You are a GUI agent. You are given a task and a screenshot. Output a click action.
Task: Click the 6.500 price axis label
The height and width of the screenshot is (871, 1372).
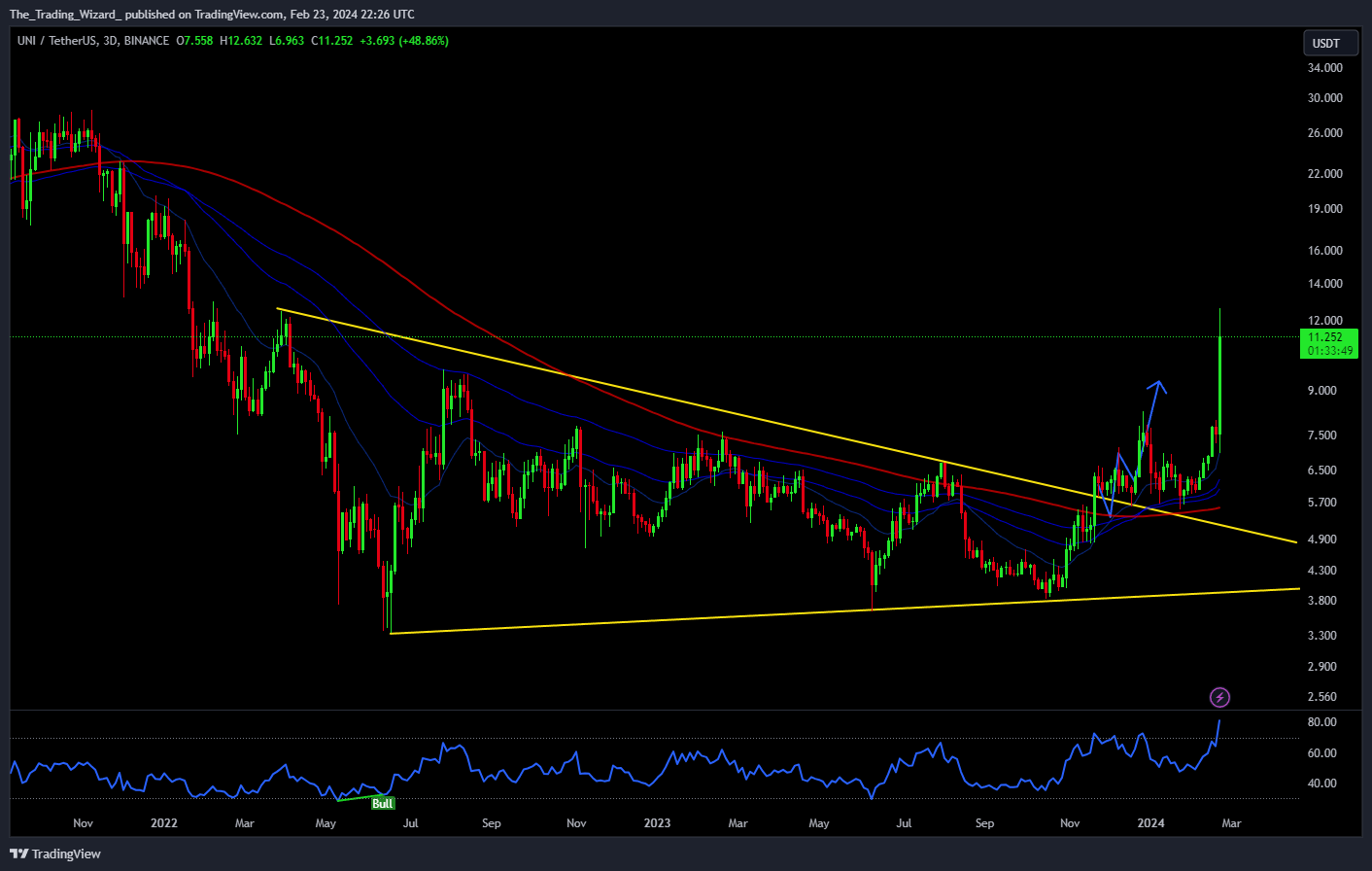(1322, 470)
